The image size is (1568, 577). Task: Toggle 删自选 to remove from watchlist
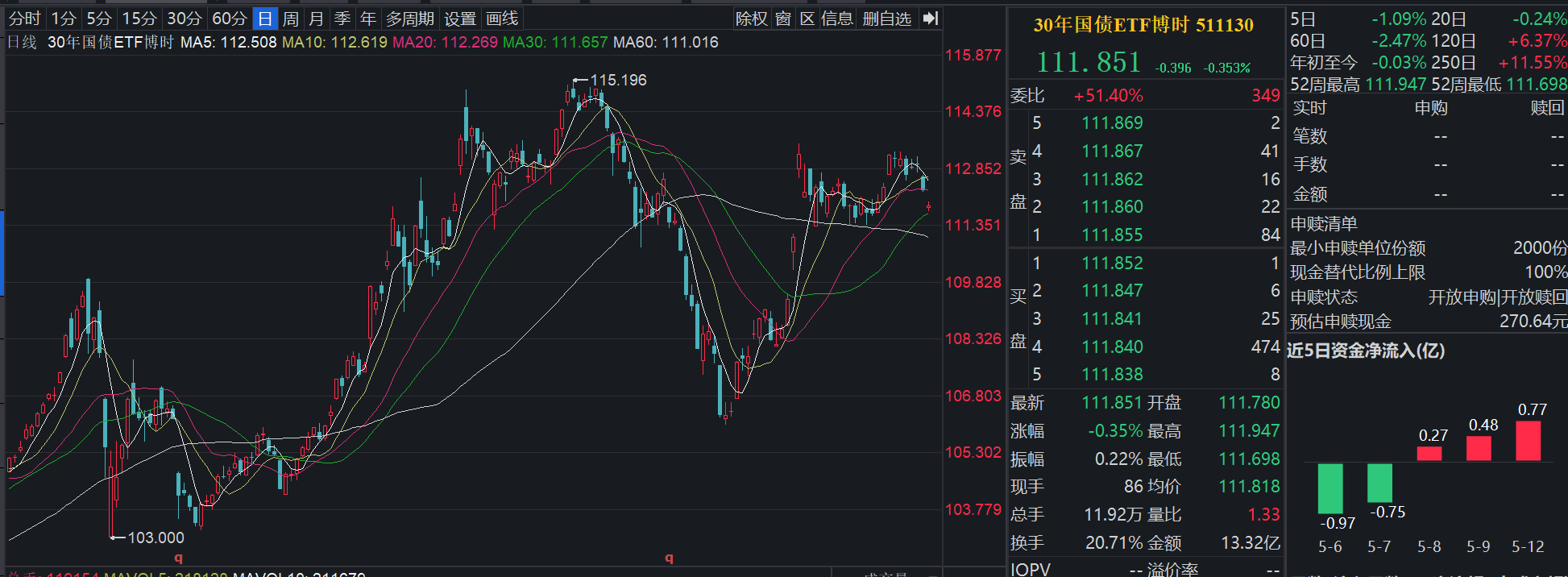pyautogui.click(x=886, y=19)
